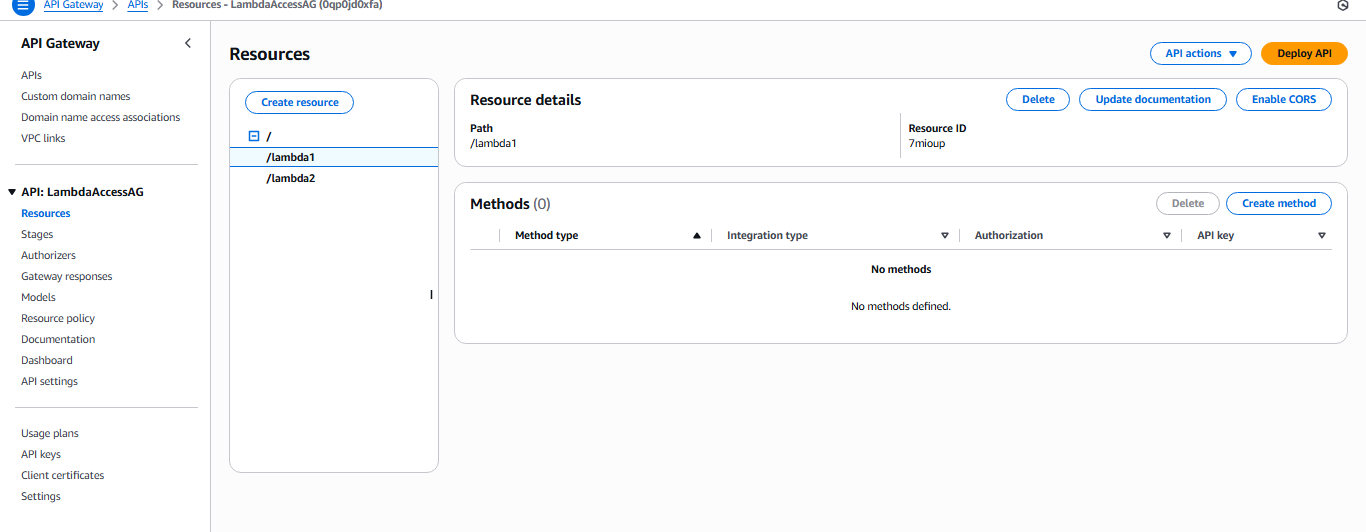Click the Create method button

point(1279,203)
